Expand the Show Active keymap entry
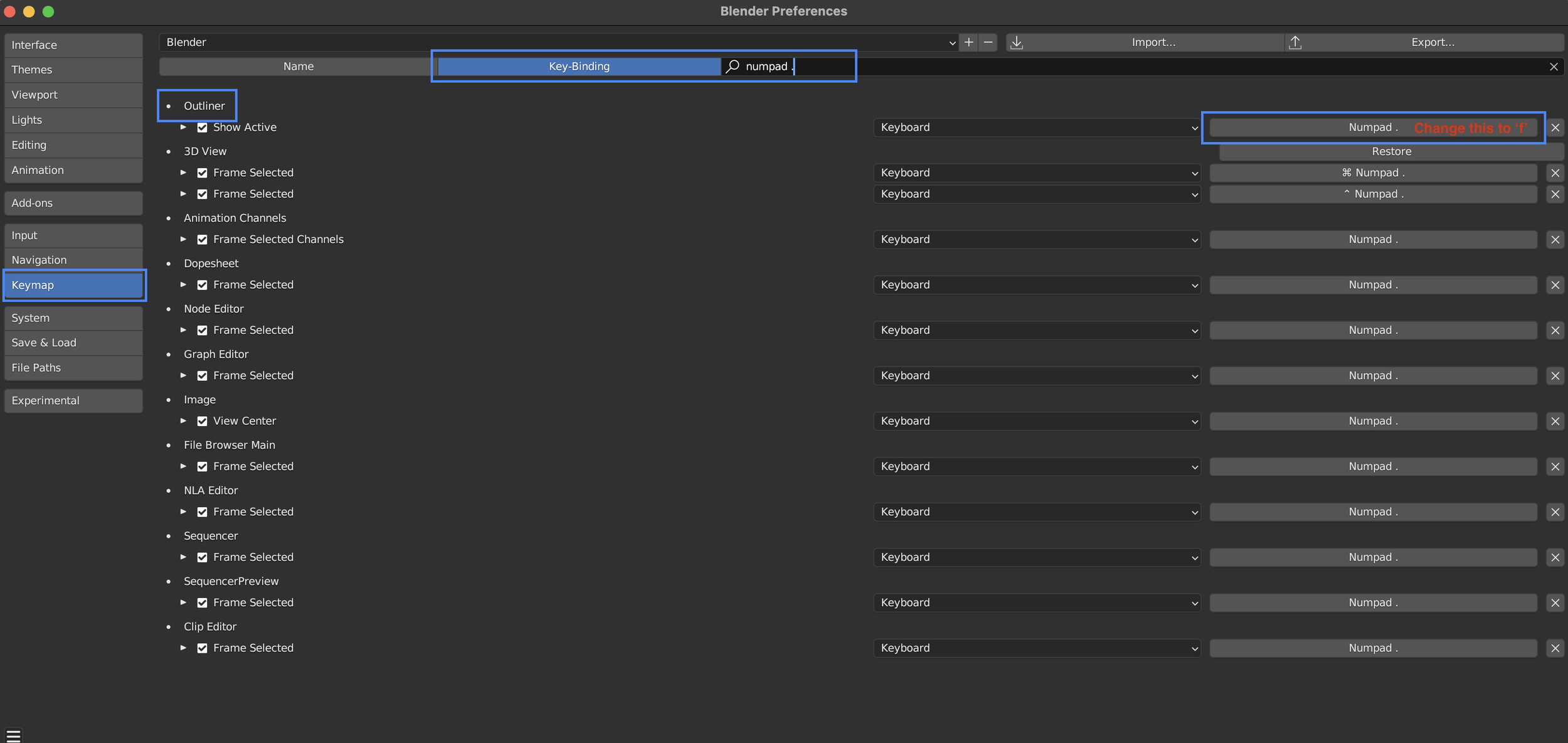The height and width of the screenshot is (743, 1568). click(183, 127)
